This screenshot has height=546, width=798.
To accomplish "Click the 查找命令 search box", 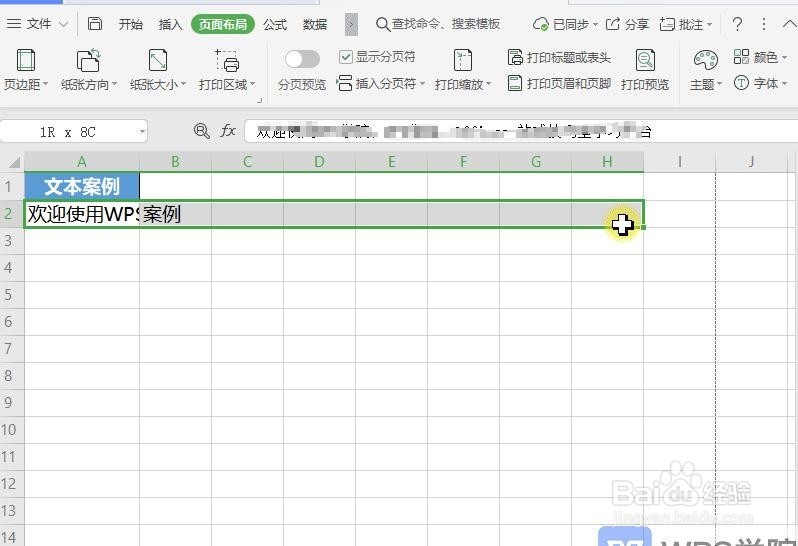I will click(438, 24).
